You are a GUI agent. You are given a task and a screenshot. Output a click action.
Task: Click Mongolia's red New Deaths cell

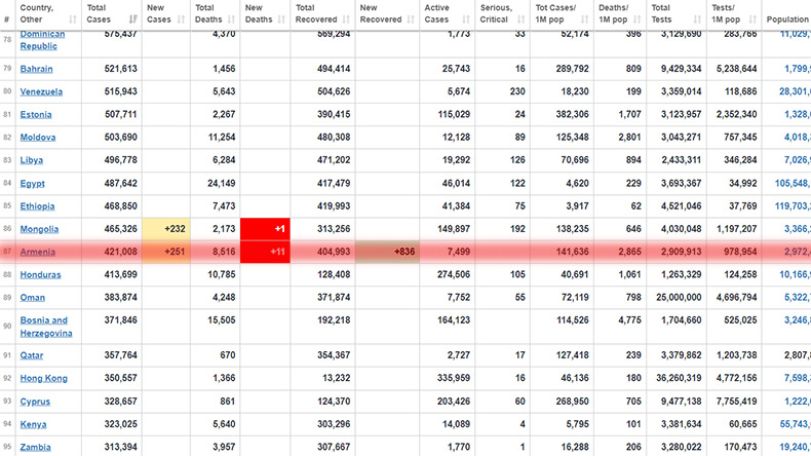click(x=265, y=229)
